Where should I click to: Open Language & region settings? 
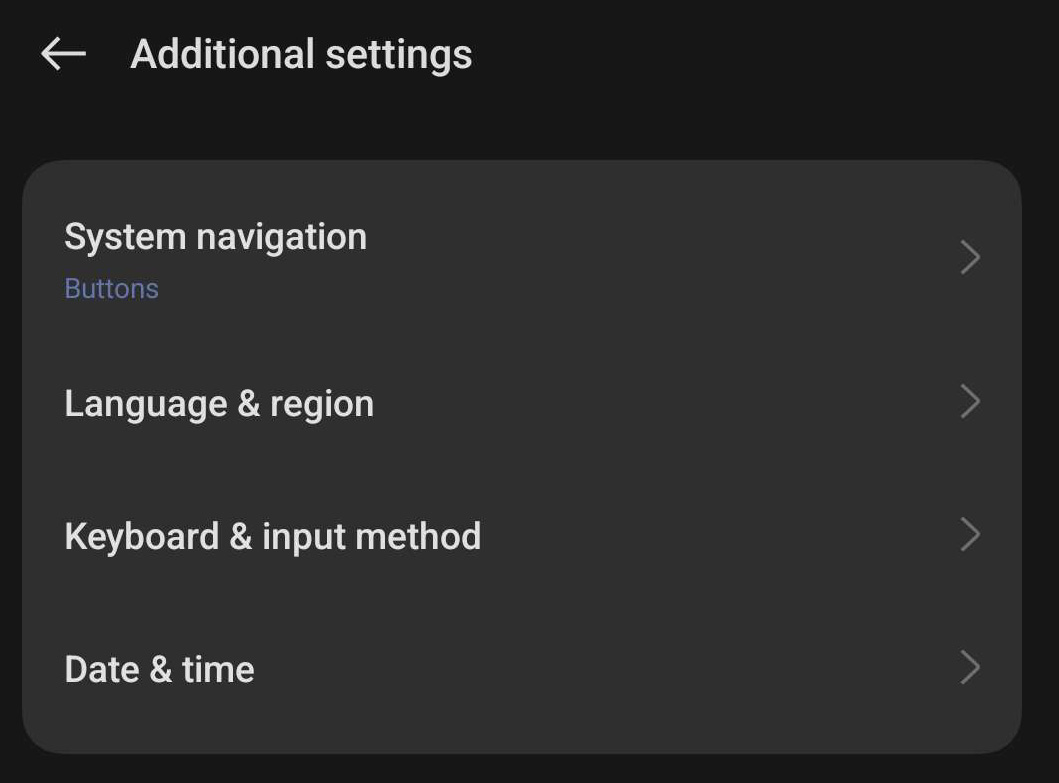pyautogui.click(x=520, y=403)
